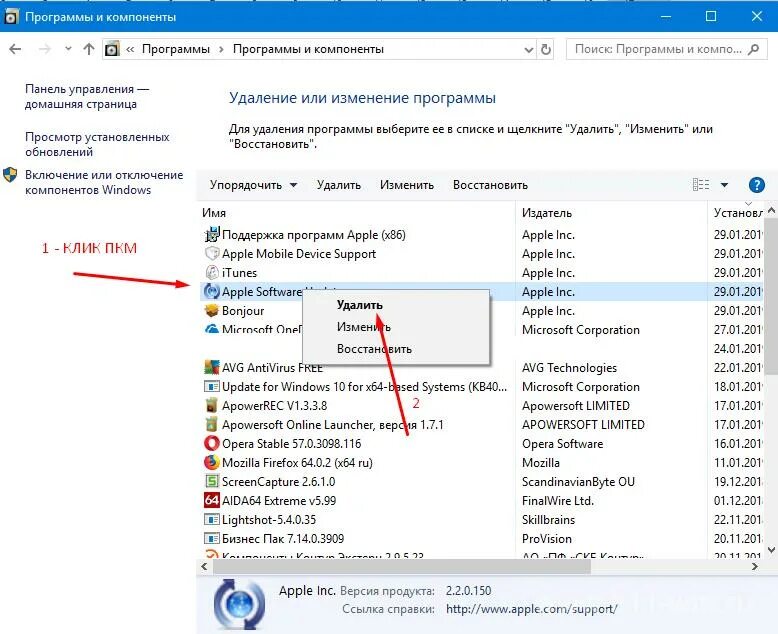Image resolution: width=778 pixels, height=634 pixels.
Task: Click publisher FinalWire Ltd.
Action: click(x=558, y=501)
